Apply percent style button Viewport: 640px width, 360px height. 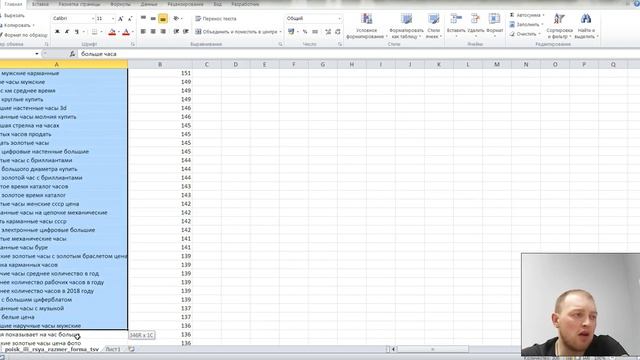click(305, 31)
